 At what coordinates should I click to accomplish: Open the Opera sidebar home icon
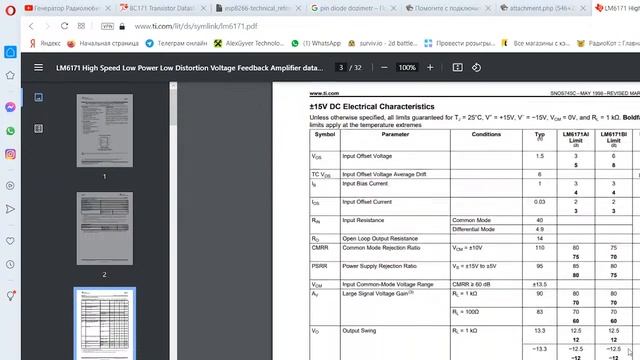10,52
